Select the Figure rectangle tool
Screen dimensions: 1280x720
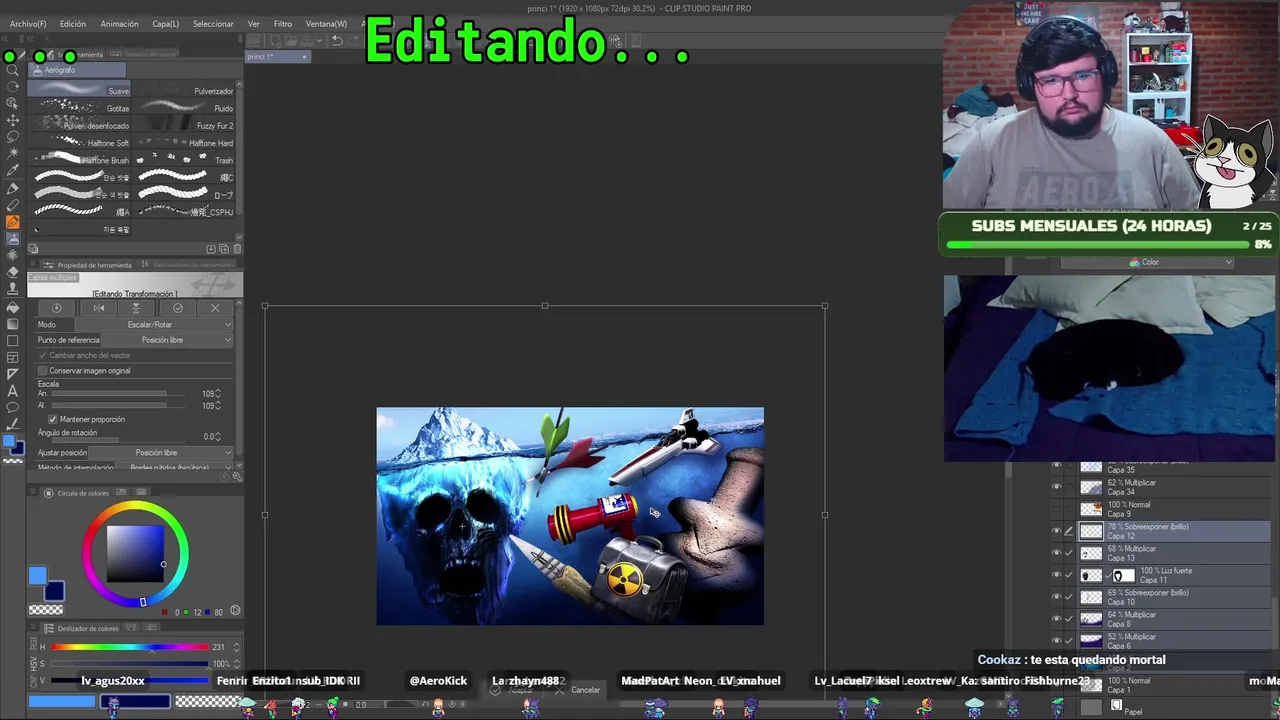click(13, 340)
